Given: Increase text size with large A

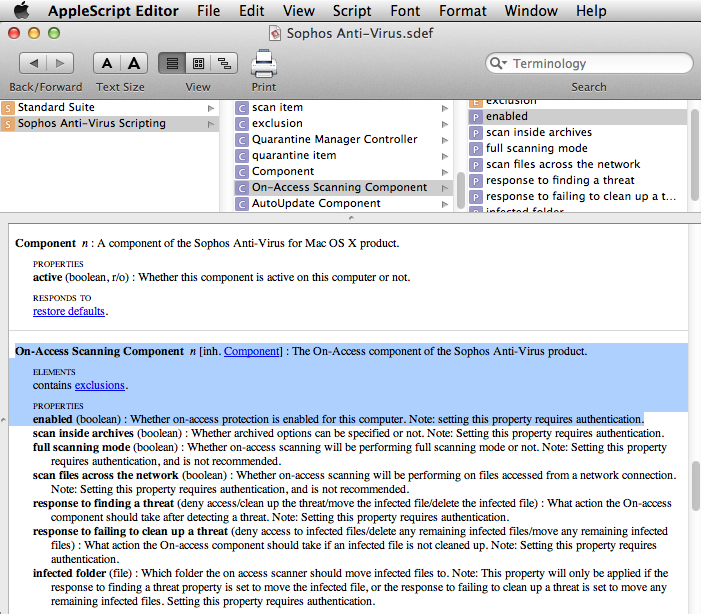Looking at the screenshot, I should point(134,63).
